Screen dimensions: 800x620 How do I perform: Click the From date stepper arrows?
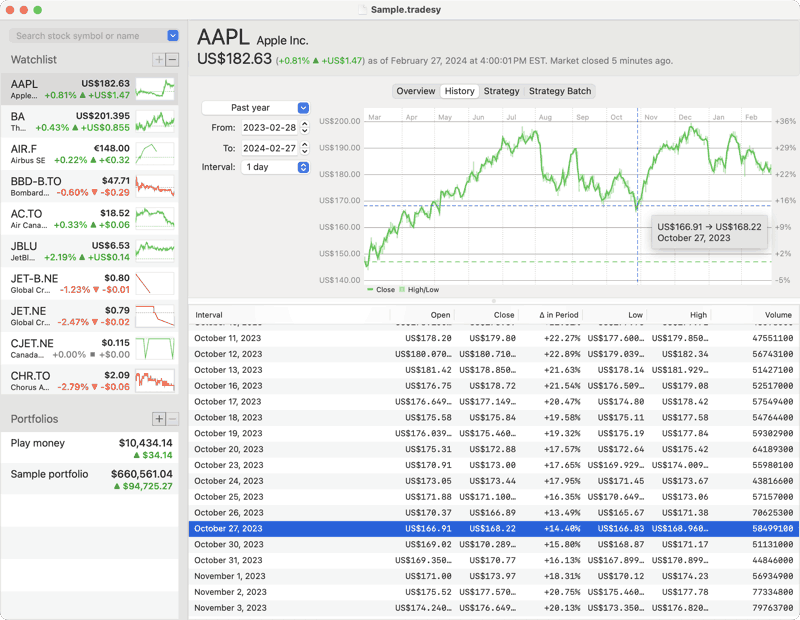[x=305, y=128]
